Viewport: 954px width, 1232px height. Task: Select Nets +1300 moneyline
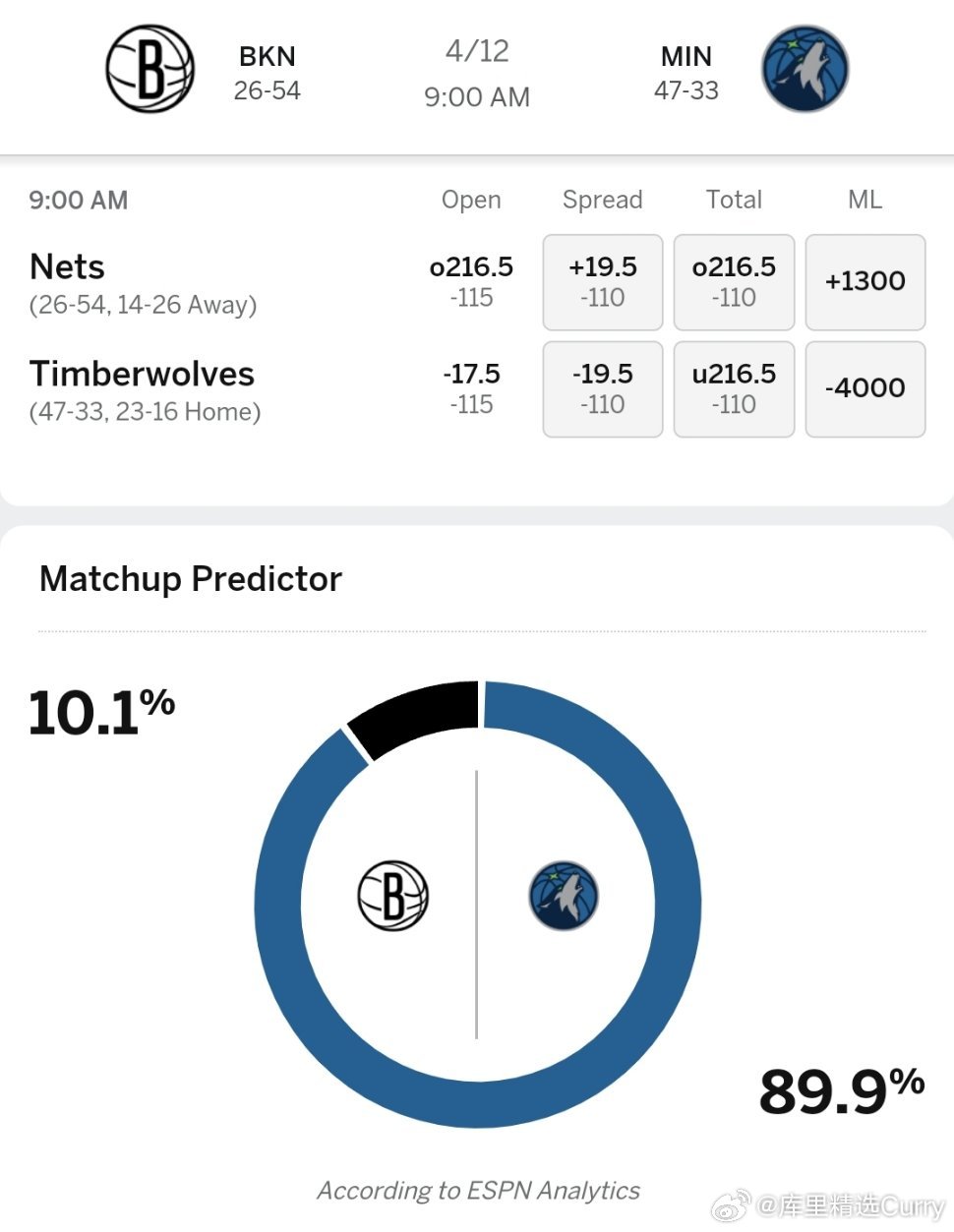[865, 282]
